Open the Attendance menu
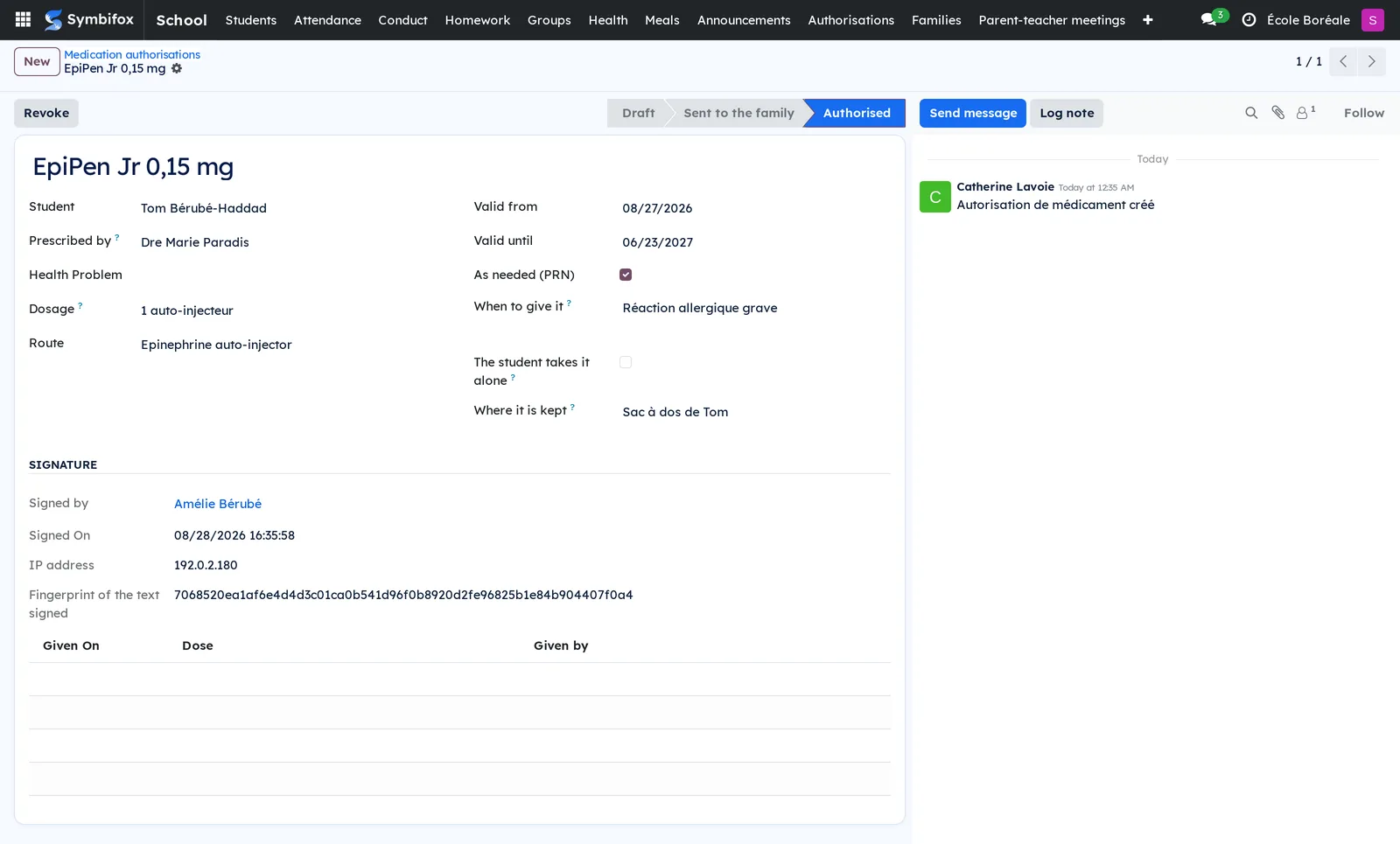 tap(327, 20)
